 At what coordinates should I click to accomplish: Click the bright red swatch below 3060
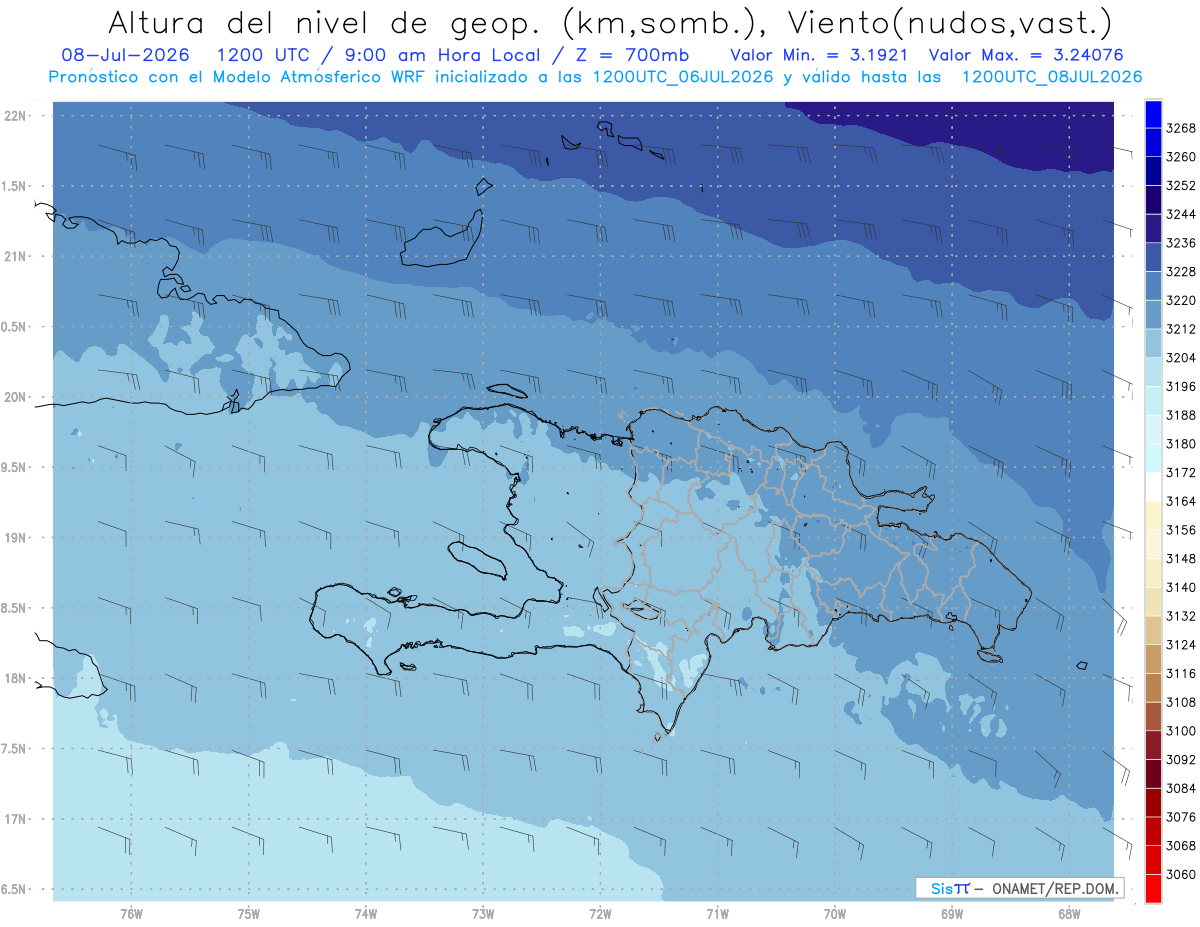coord(1153,888)
